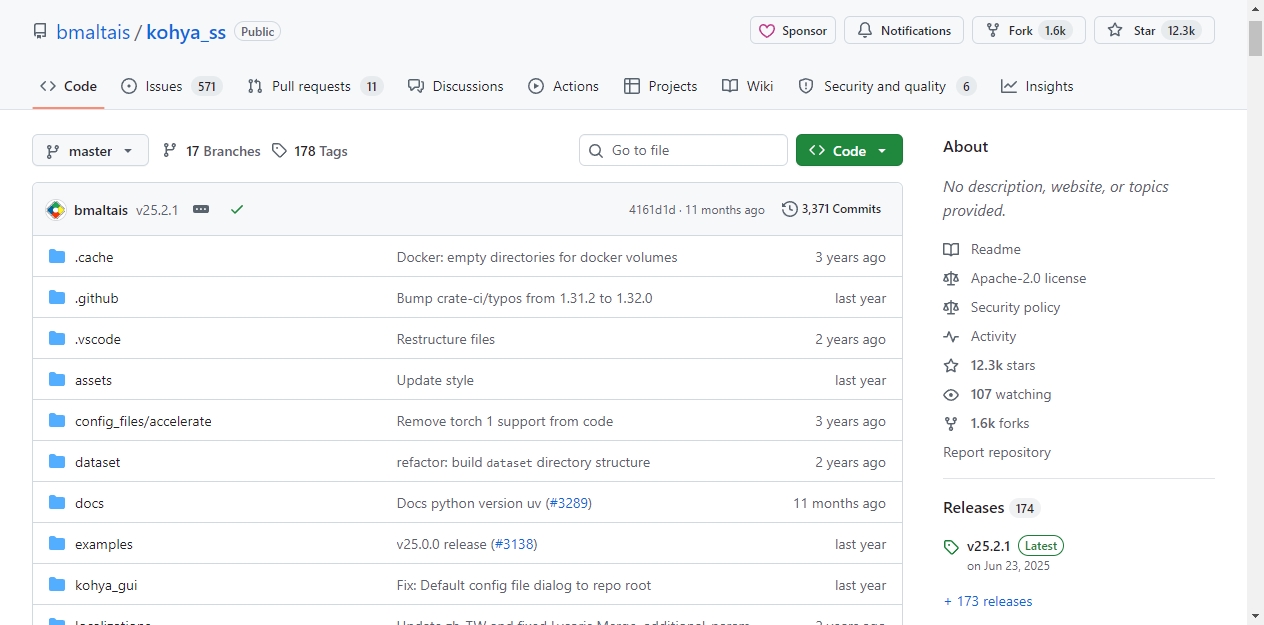Click the folder icon for .cache
The height and width of the screenshot is (625, 1264).
pyautogui.click(x=57, y=257)
